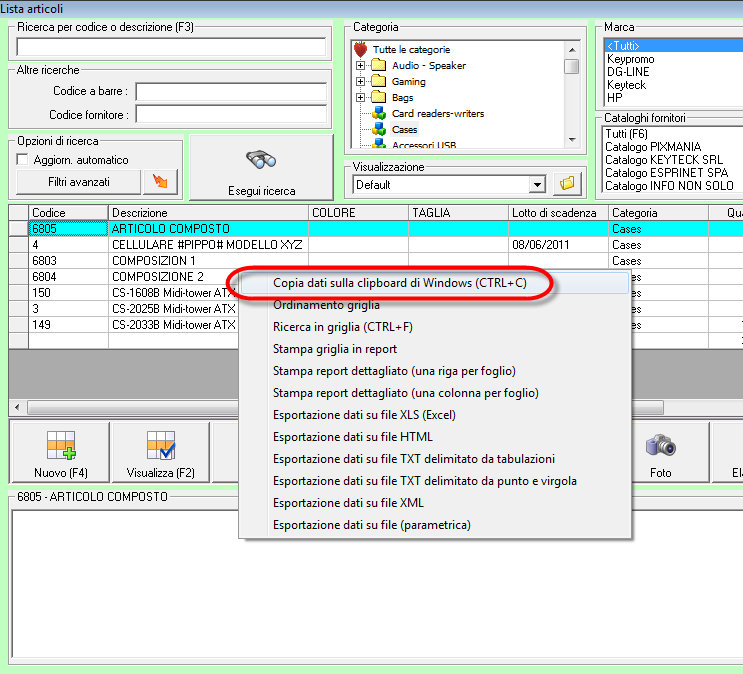Select row COMPOSIZIONE 2

point(174,277)
